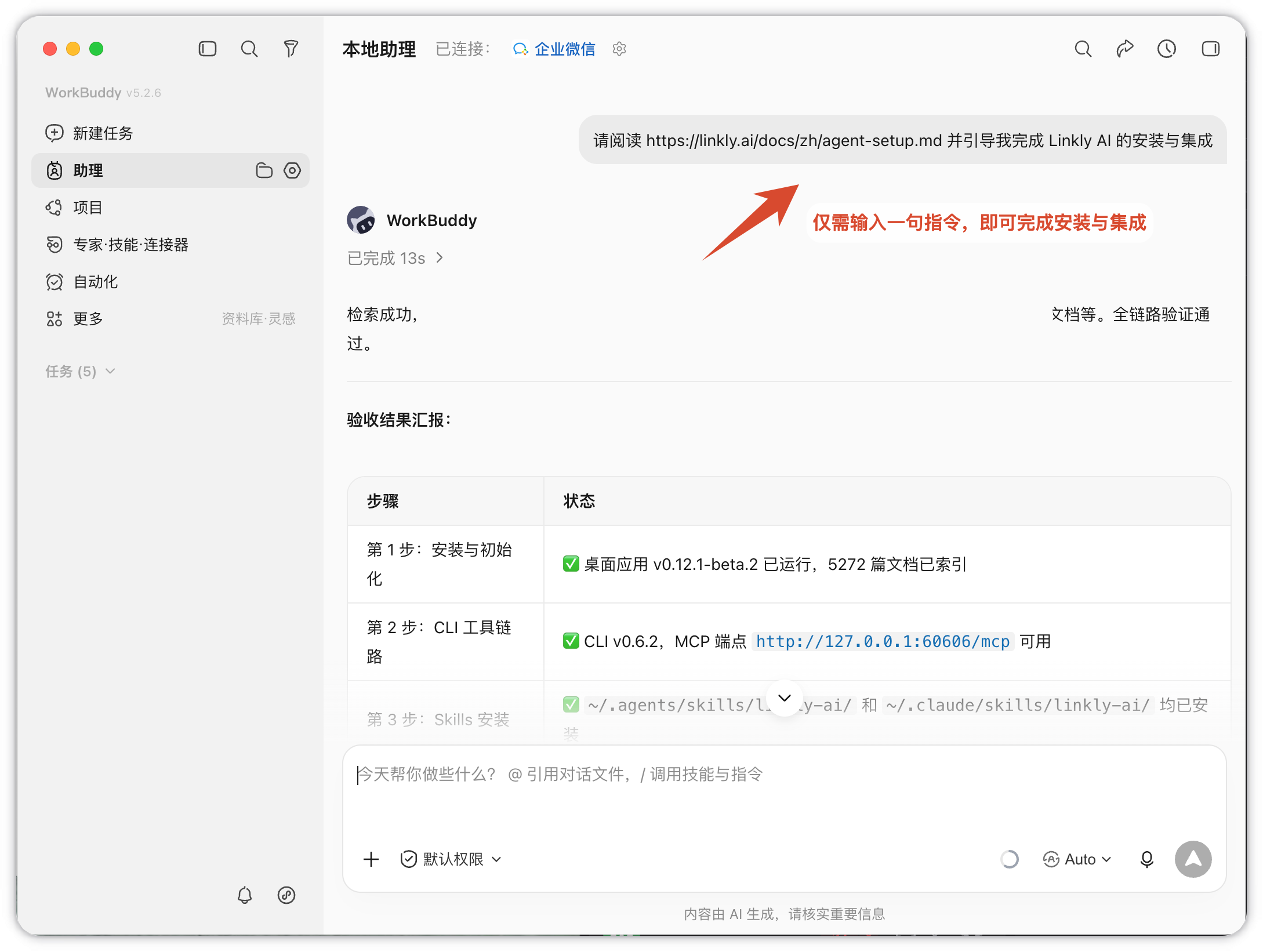This screenshot has height=952, width=1263.
Task: Click user message bubble with linkly.ai URL
Action: click(x=903, y=140)
